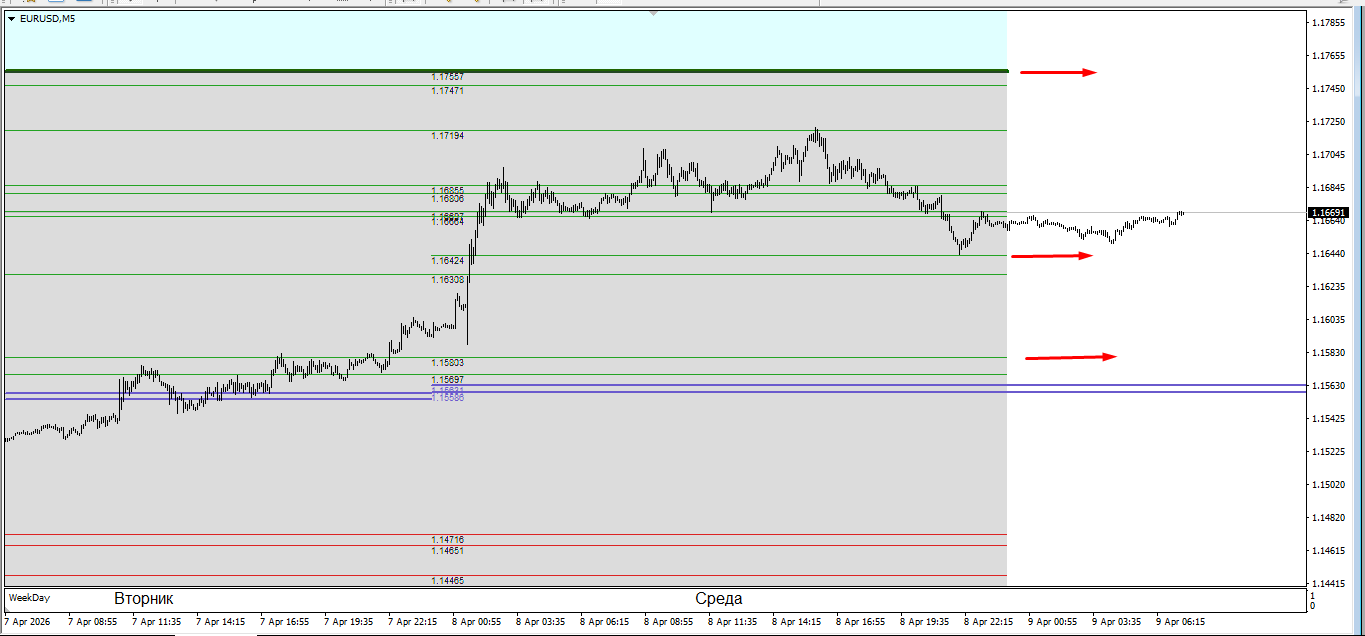Image resolution: width=1365 pixels, height=636 pixels.
Task: Click the 1.14465 bottom level label
Action: tap(447, 581)
